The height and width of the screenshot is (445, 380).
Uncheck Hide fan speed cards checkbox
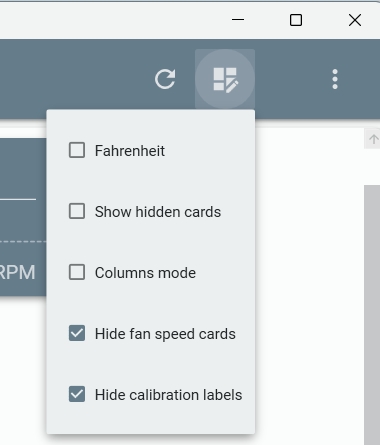click(77, 333)
